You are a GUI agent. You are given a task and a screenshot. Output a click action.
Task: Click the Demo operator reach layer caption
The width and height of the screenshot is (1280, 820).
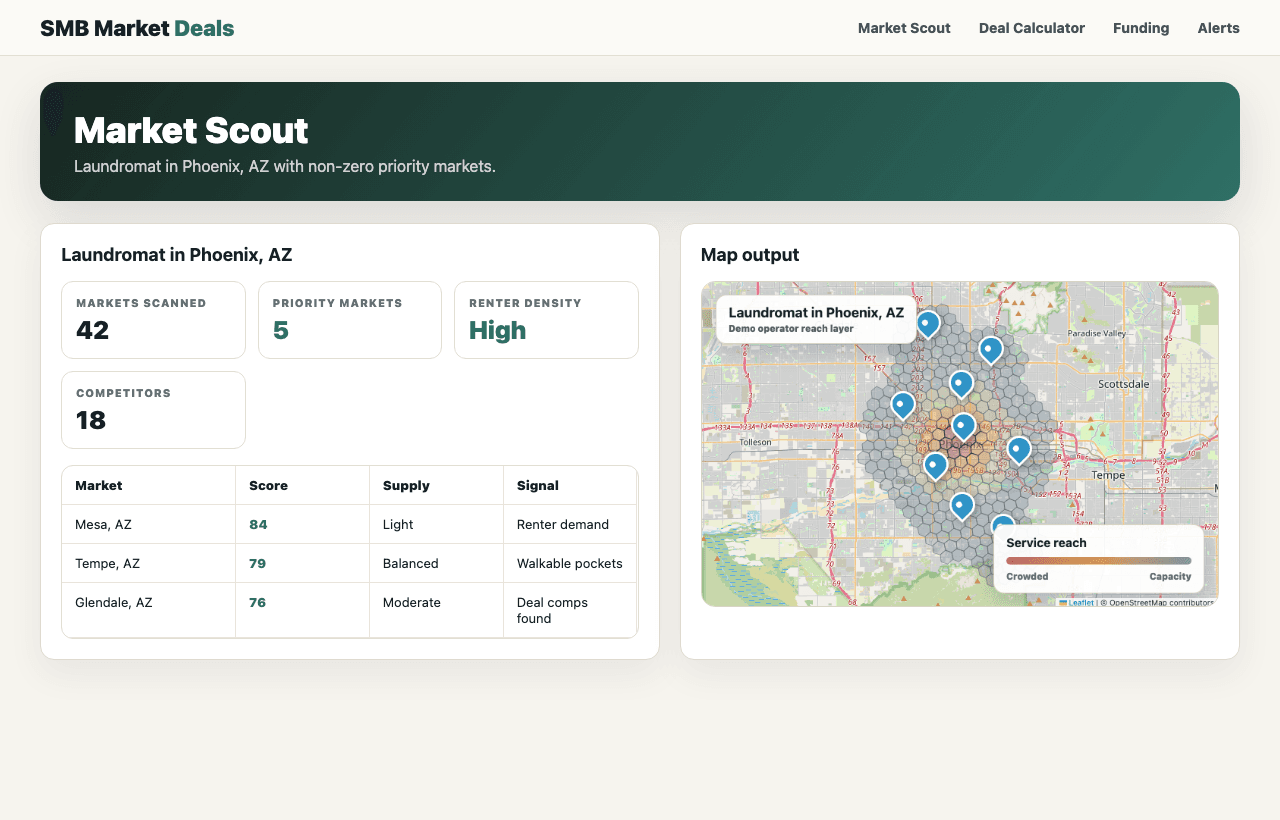pos(791,328)
